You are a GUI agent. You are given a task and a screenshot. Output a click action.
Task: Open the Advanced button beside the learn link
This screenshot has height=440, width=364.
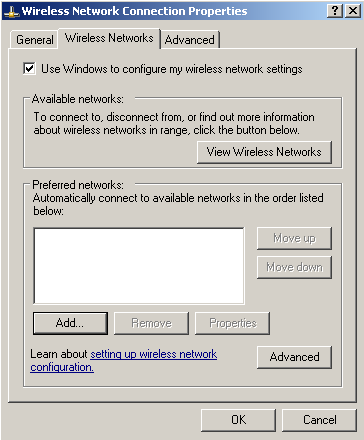pyautogui.click(x=294, y=357)
